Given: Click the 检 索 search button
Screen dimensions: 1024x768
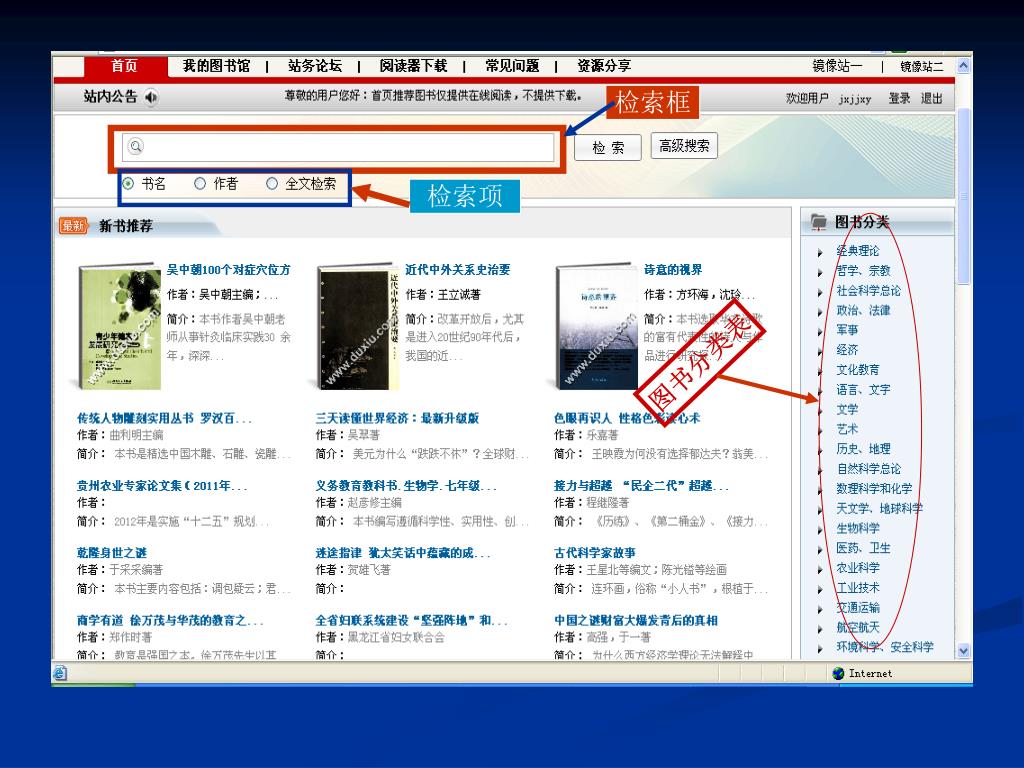Looking at the screenshot, I should tap(608, 147).
